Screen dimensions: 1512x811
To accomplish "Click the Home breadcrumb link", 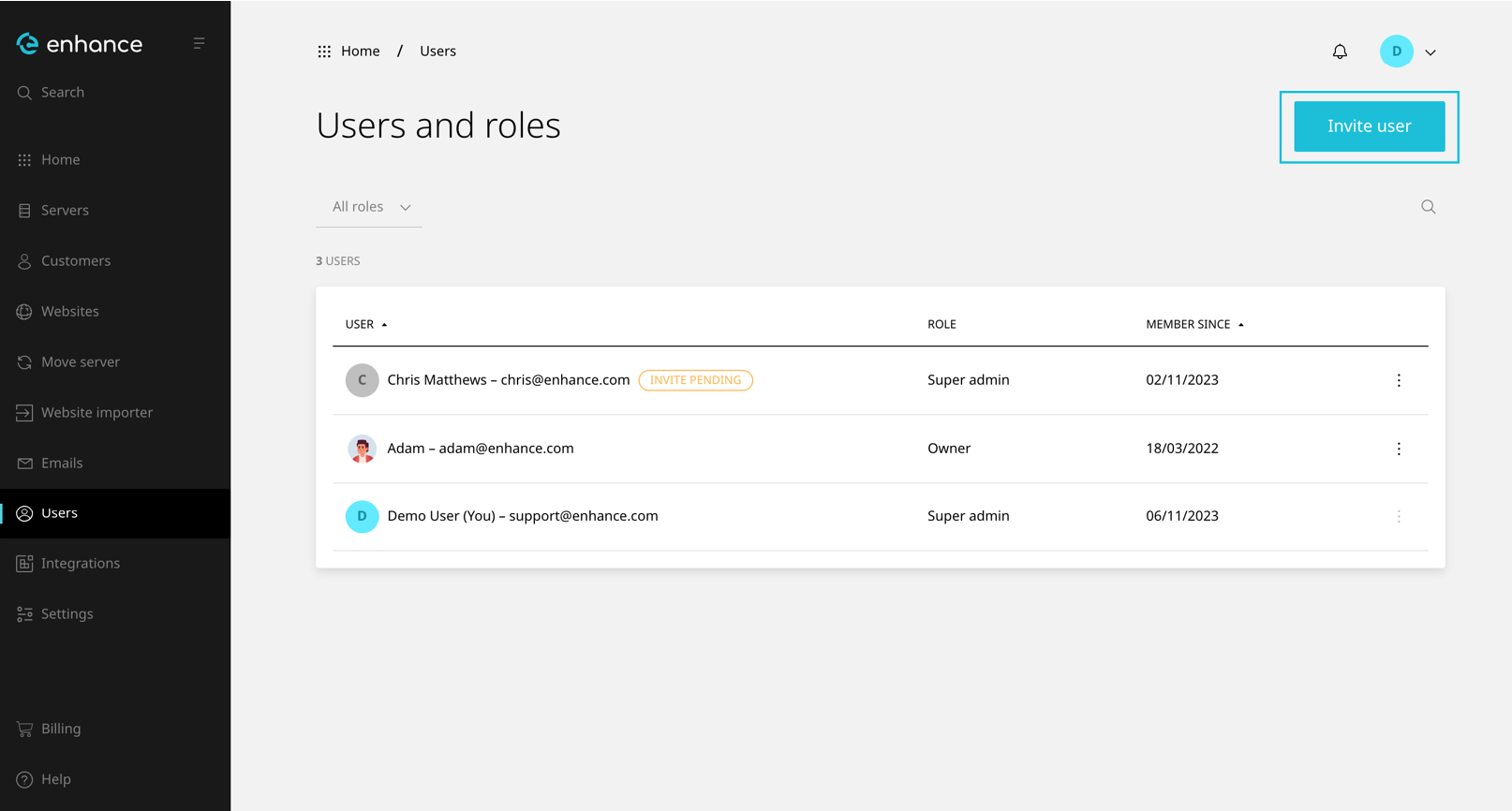I will [x=360, y=52].
